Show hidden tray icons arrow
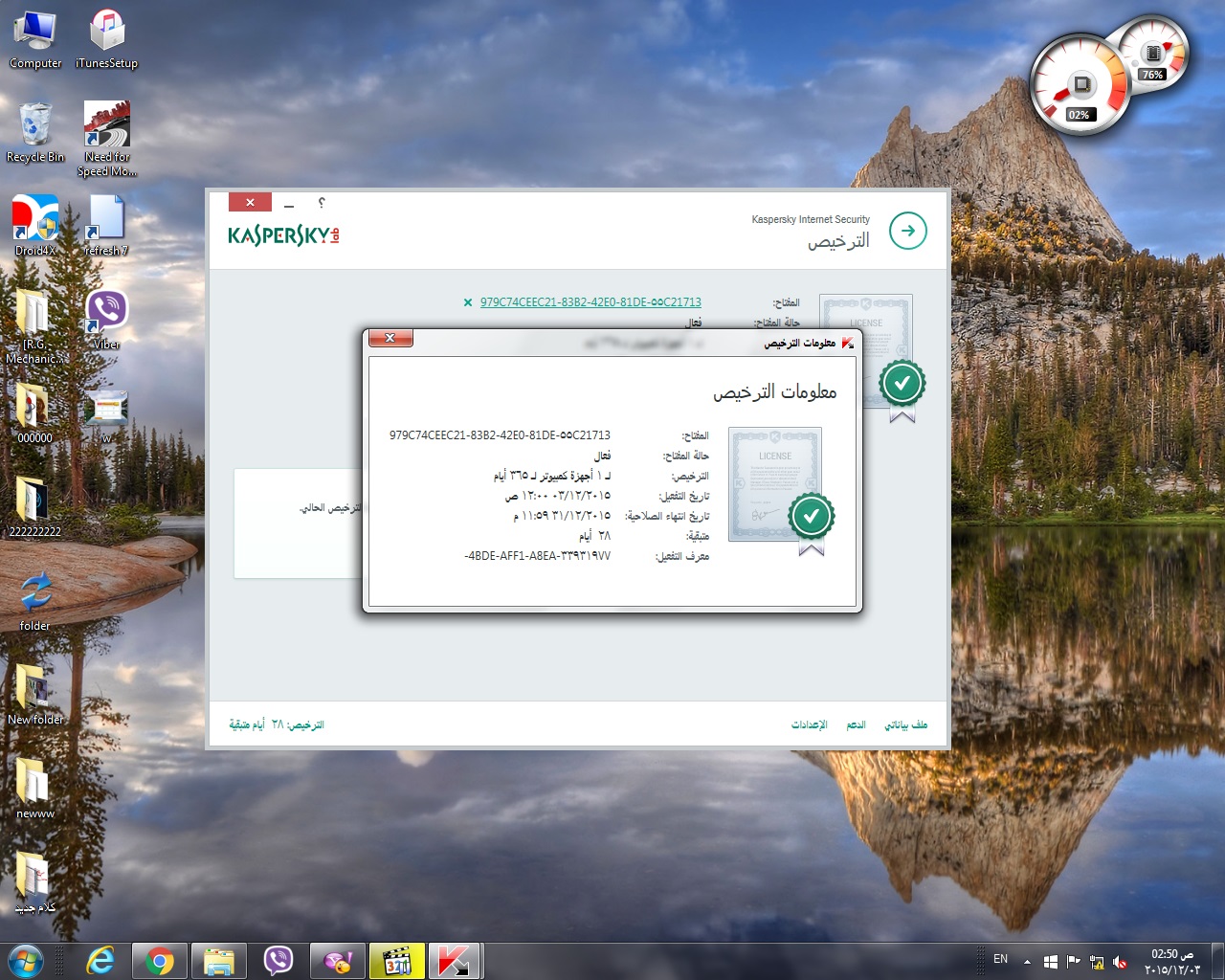Screen dimensions: 1225x980 coord(1027,961)
